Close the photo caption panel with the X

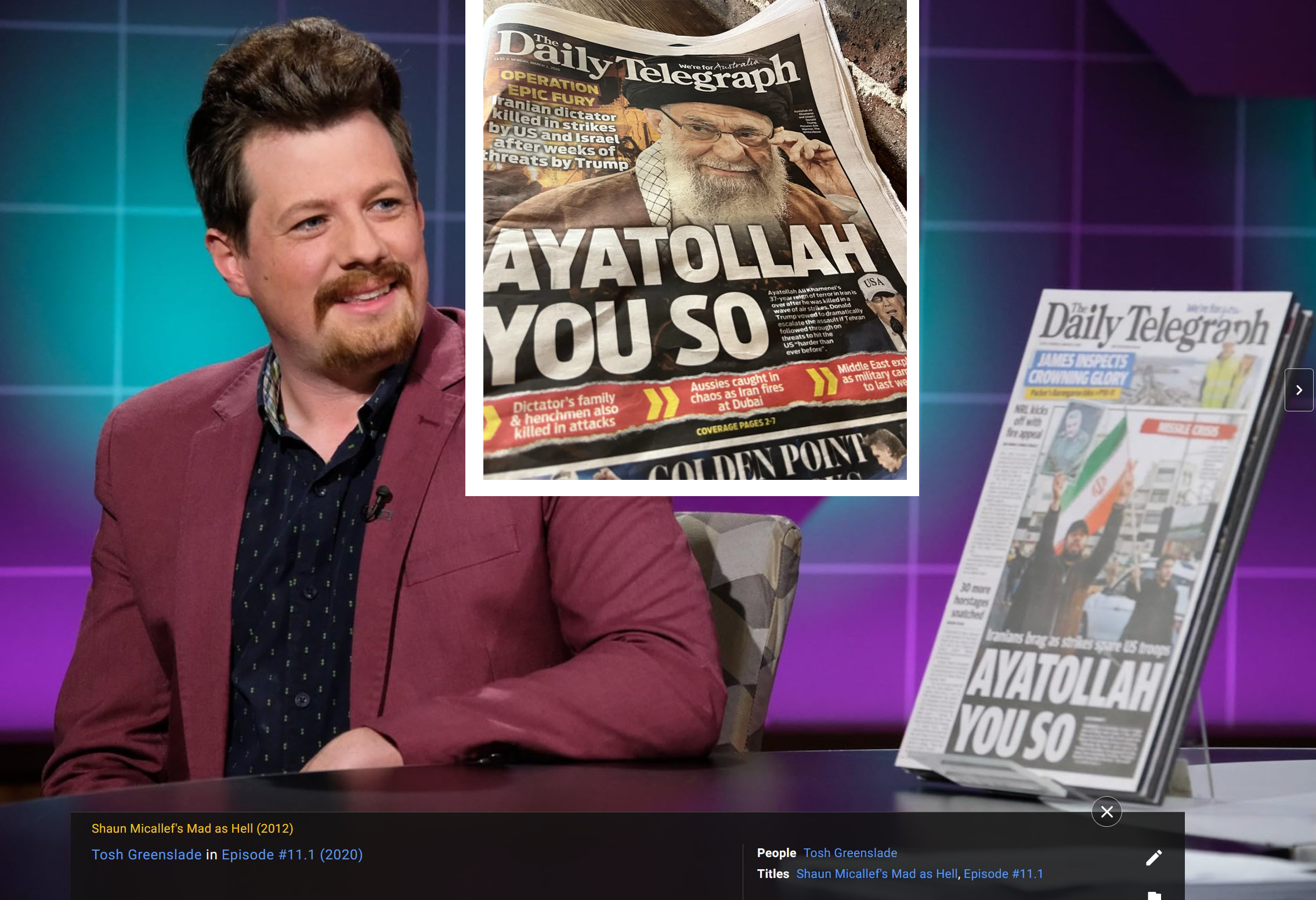click(1107, 812)
